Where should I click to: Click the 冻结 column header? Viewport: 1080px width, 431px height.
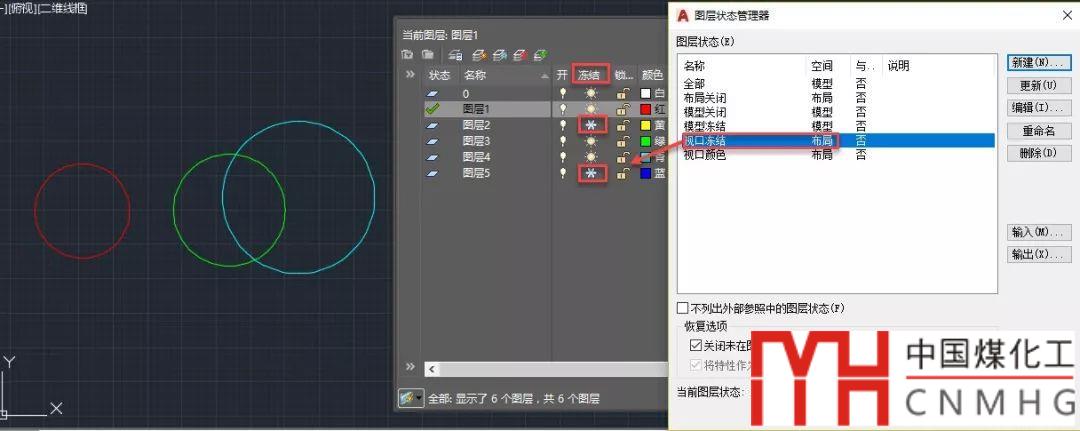(591, 75)
